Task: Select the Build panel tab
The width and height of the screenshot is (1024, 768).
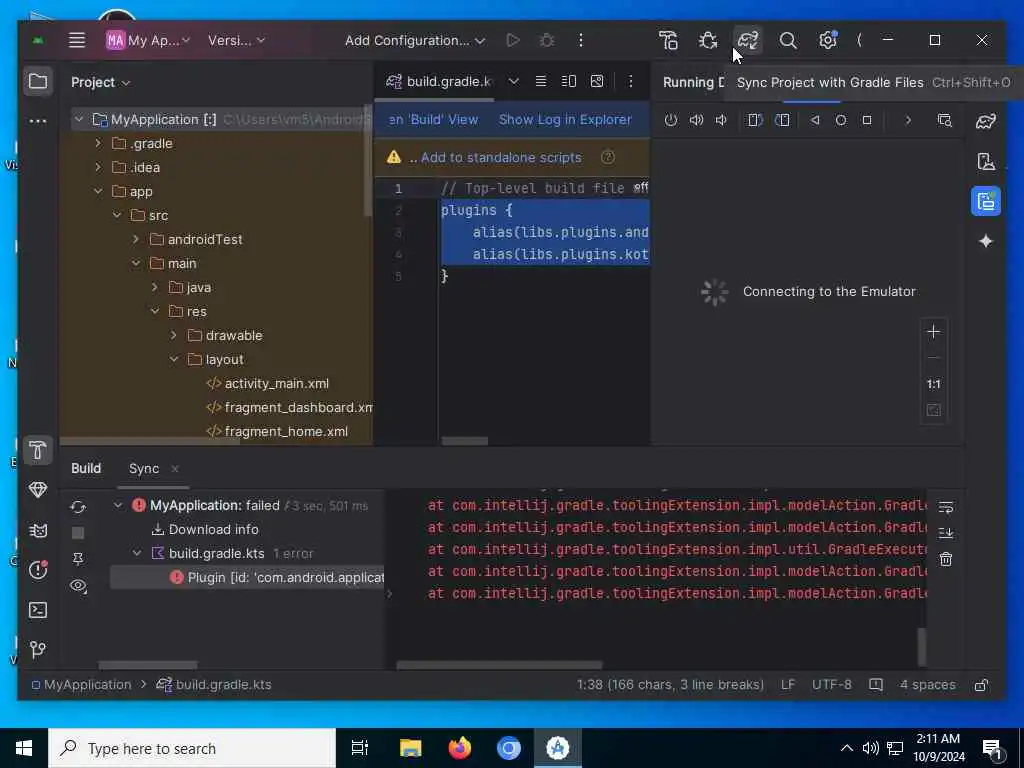Action: click(86, 469)
